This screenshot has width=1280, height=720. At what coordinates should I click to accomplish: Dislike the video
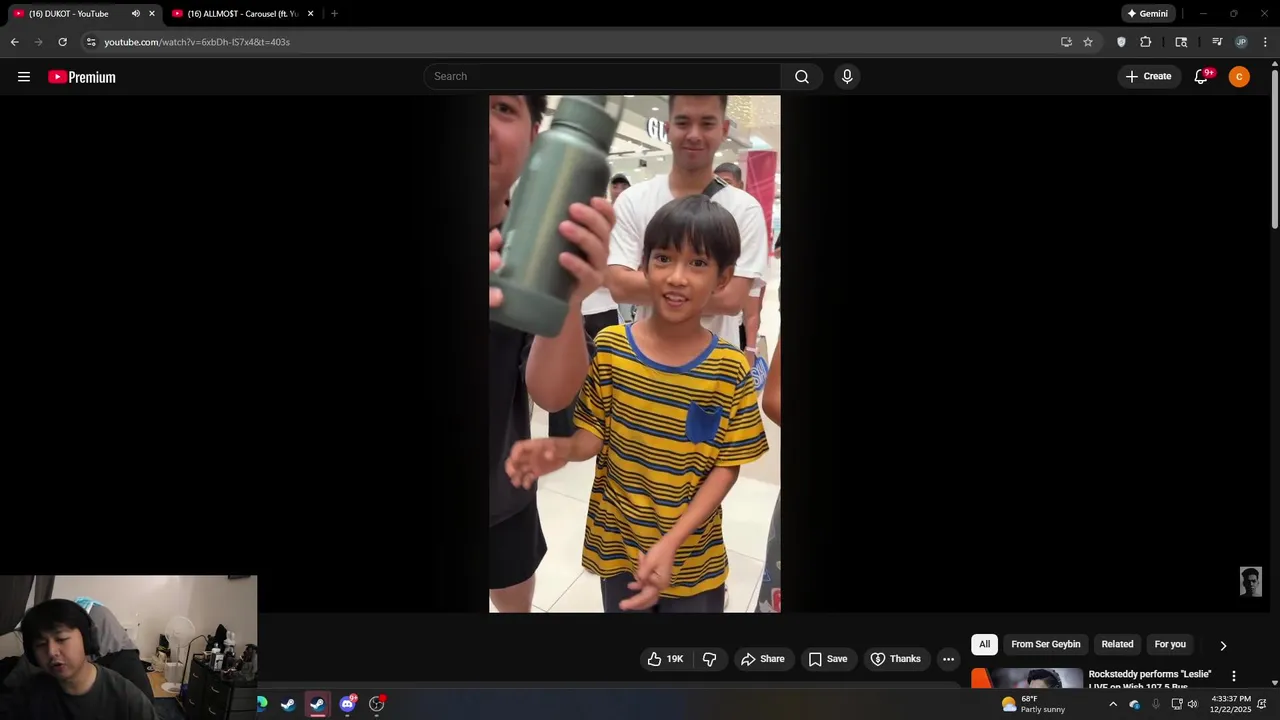coord(710,659)
